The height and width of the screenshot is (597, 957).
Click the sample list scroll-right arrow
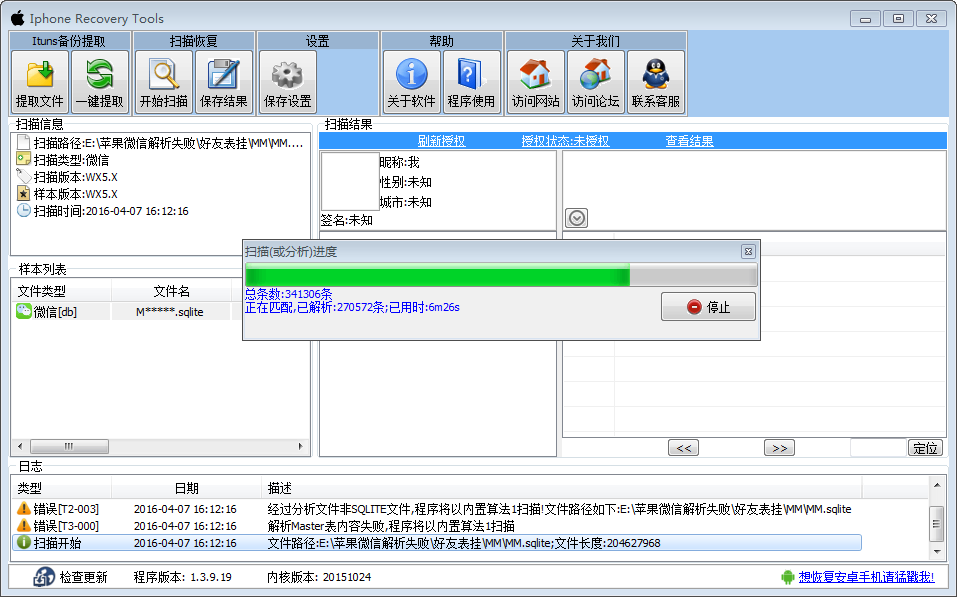pyautogui.click(x=301, y=446)
